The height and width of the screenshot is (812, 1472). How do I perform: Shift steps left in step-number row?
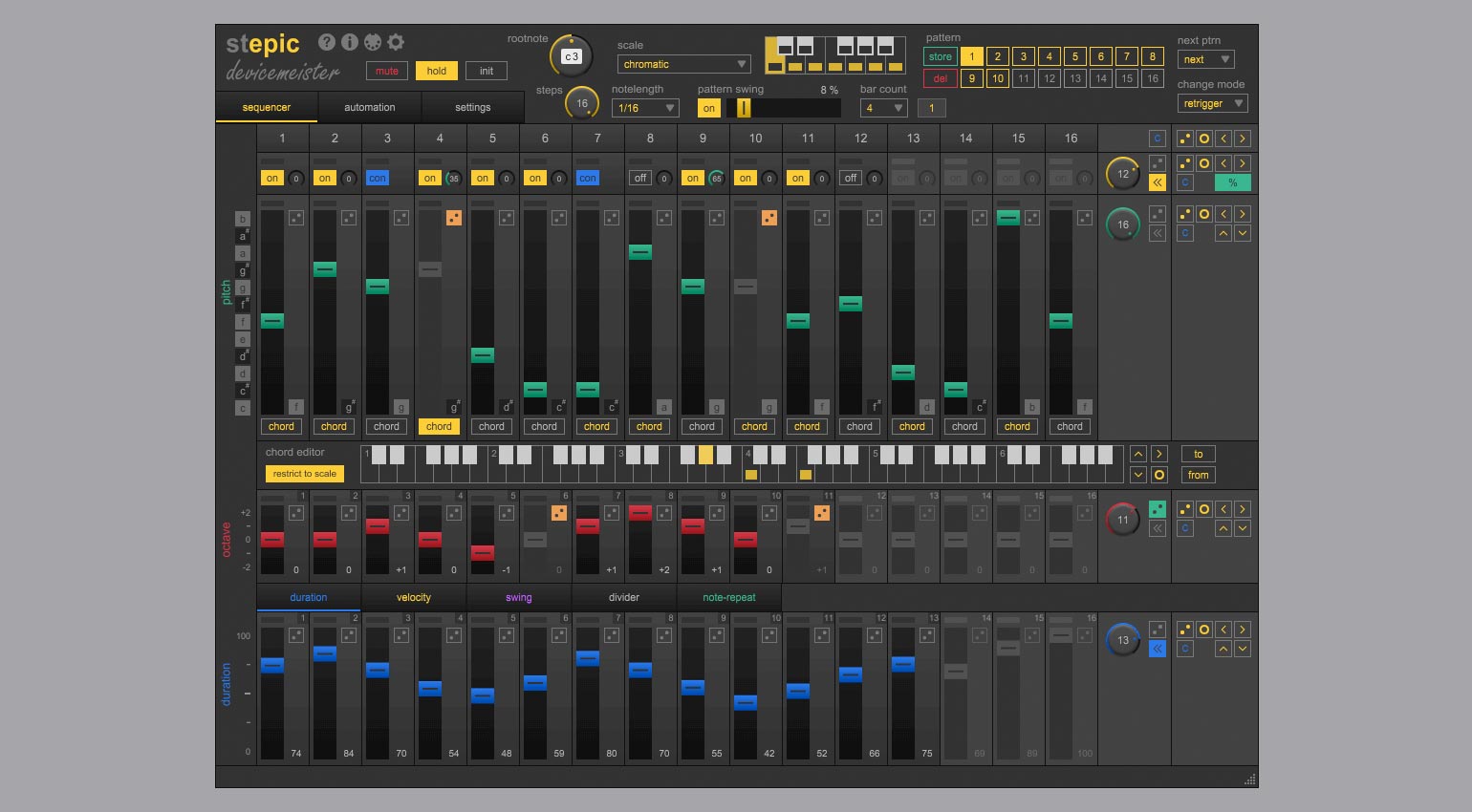pos(1223,139)
